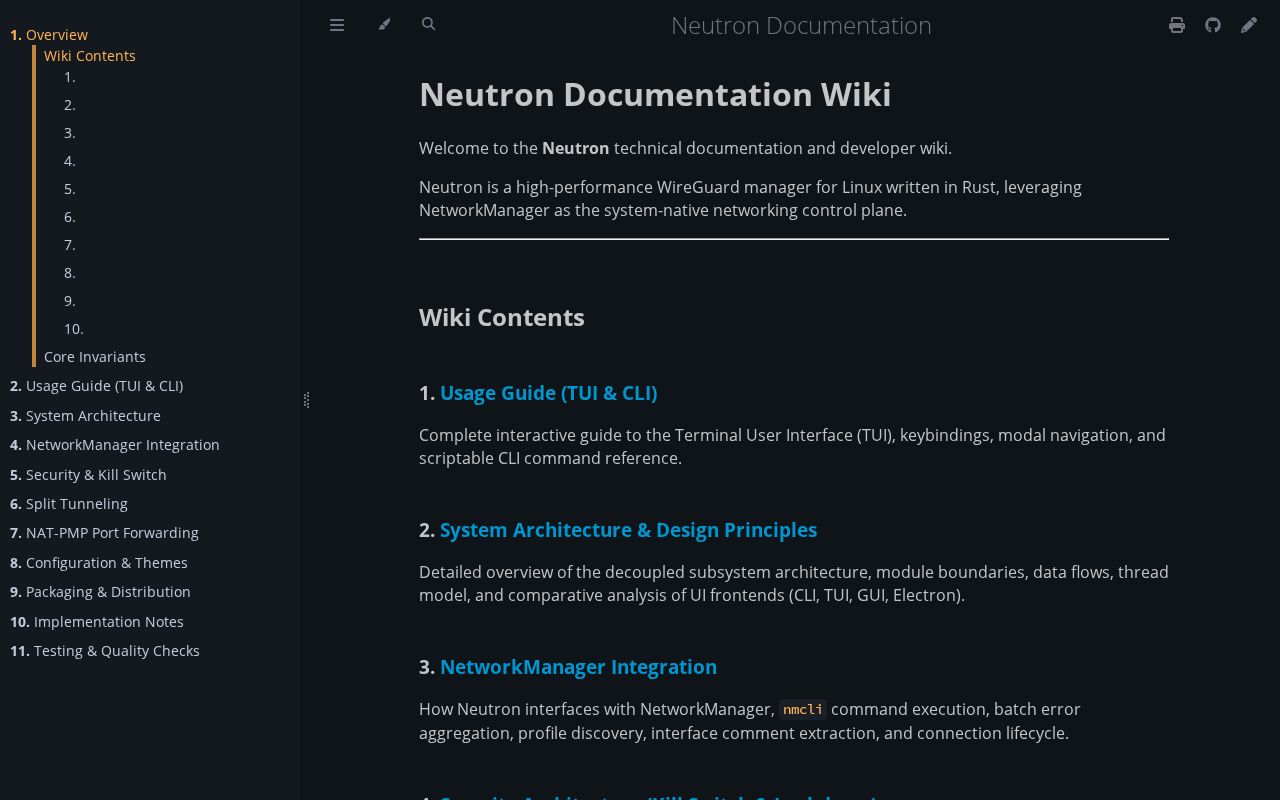The width and height of the screenshot is (1280, 800).
Task: Open NetworkManager Integration chapter in sidebar
Action: point(115,445)
